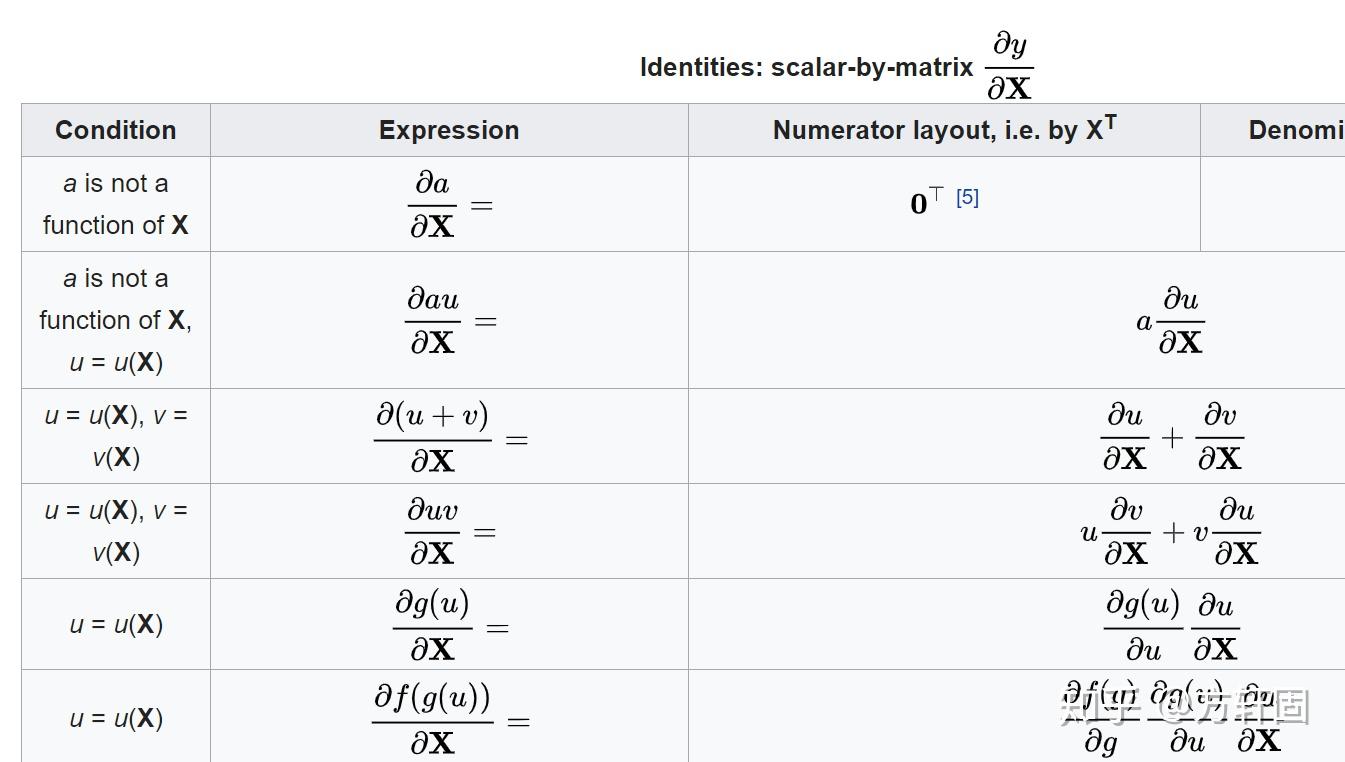
Task: Click the Zhihu watermark text
Action: pyautogui.click(x=1184, y=706)
